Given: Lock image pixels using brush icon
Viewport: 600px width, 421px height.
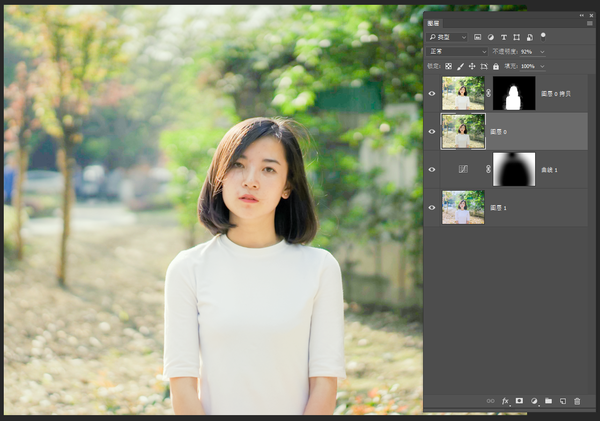Looking at the screenshot, I should point(460,66).
